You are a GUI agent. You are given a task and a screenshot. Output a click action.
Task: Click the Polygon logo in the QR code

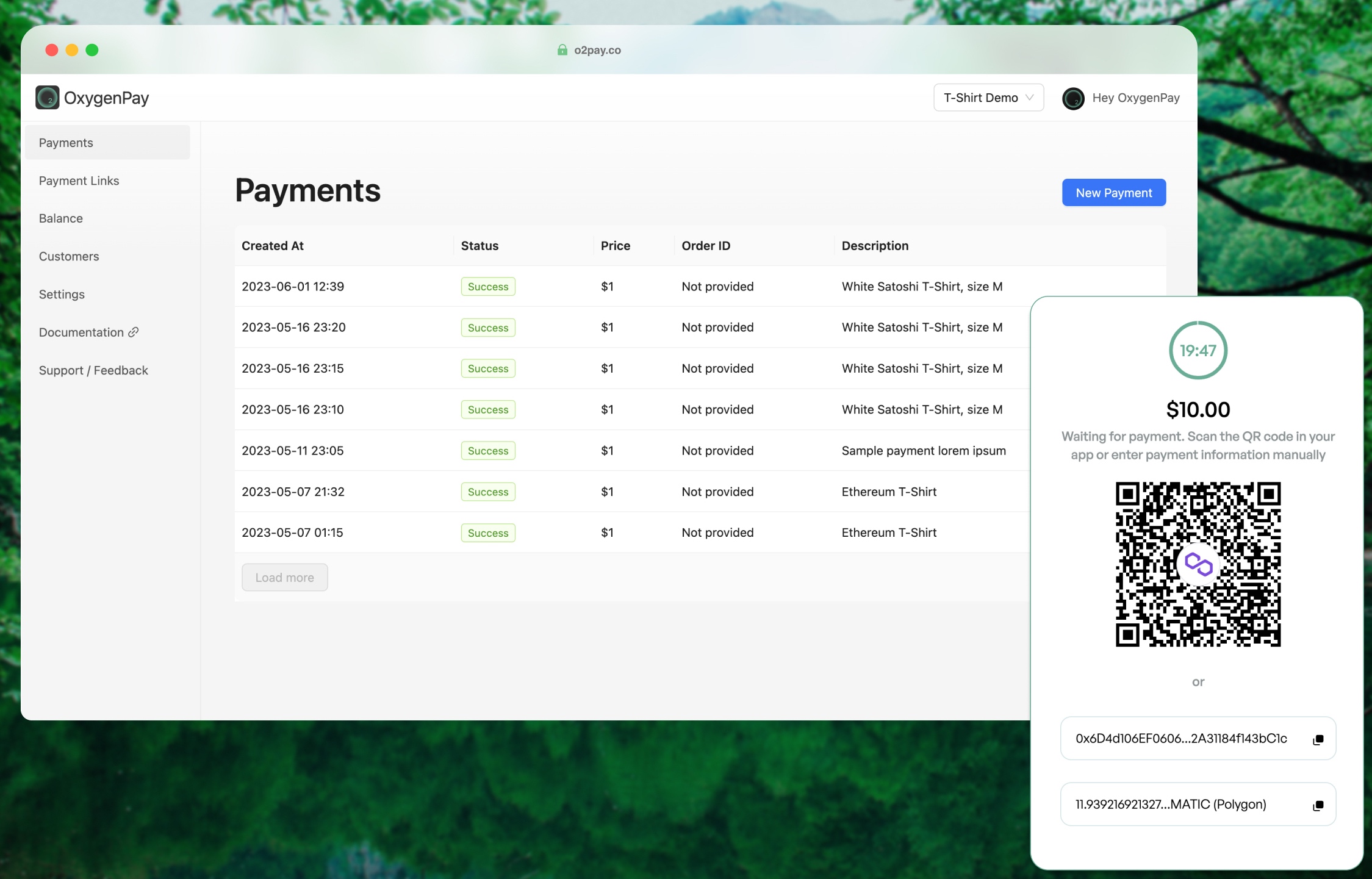1198,564
